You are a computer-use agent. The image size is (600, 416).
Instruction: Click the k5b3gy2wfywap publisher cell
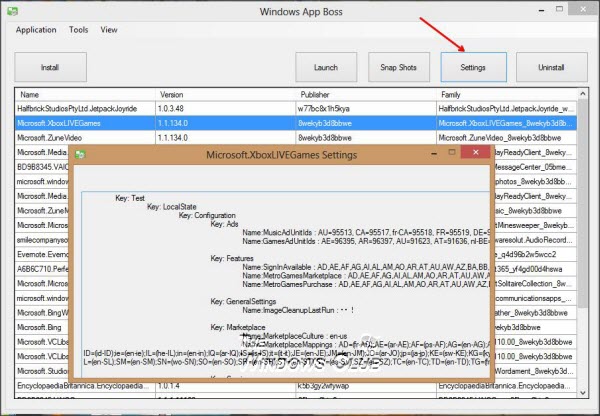(323, 386)
